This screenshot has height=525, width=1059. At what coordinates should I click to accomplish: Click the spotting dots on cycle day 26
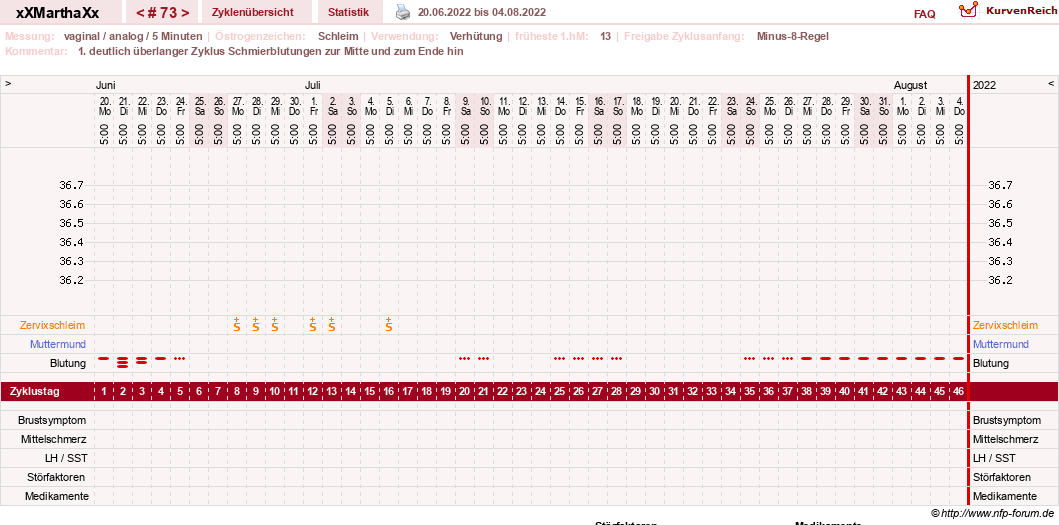click(578, 358)
